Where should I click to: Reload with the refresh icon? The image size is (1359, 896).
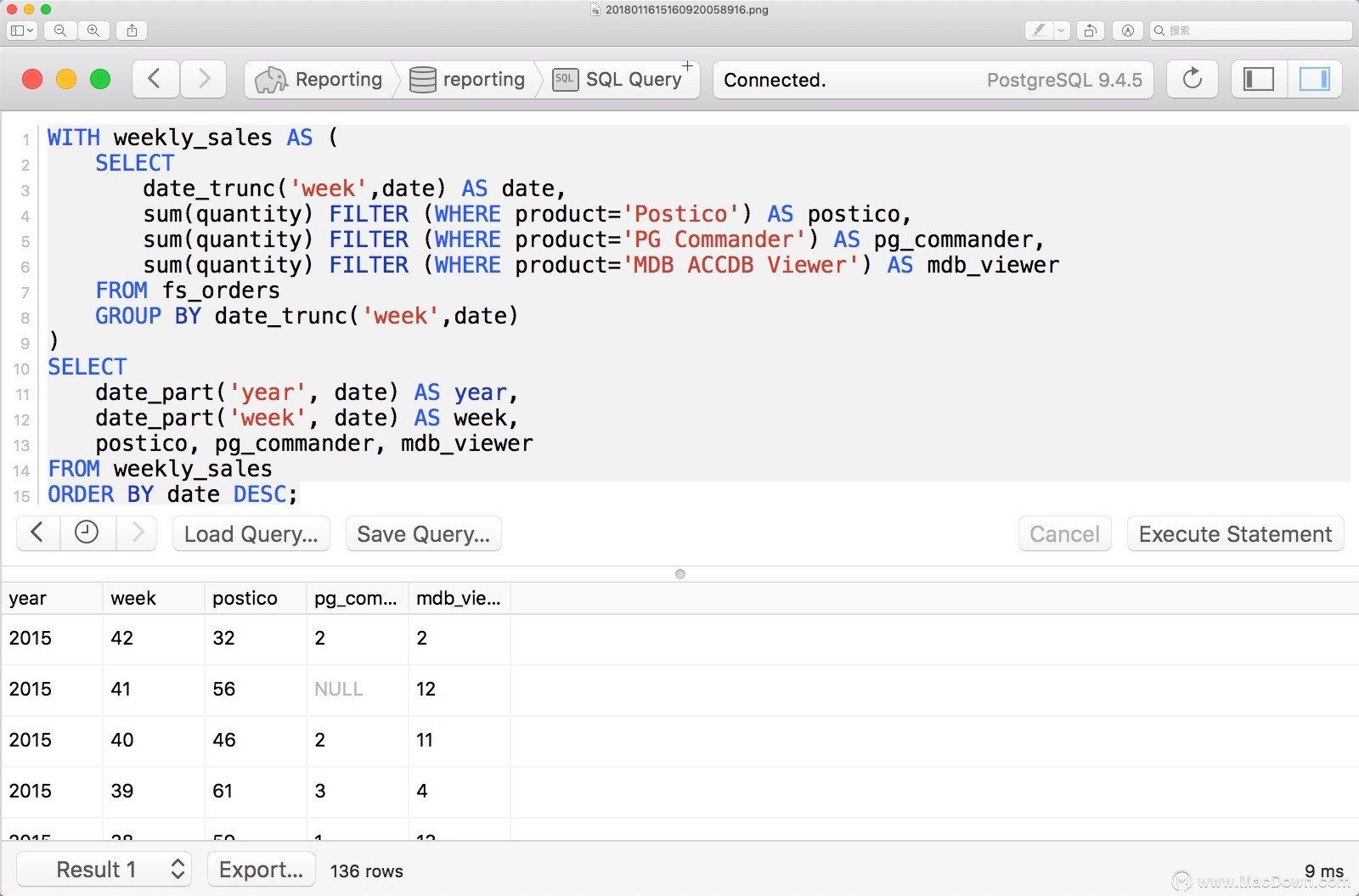click(1193, 79)
